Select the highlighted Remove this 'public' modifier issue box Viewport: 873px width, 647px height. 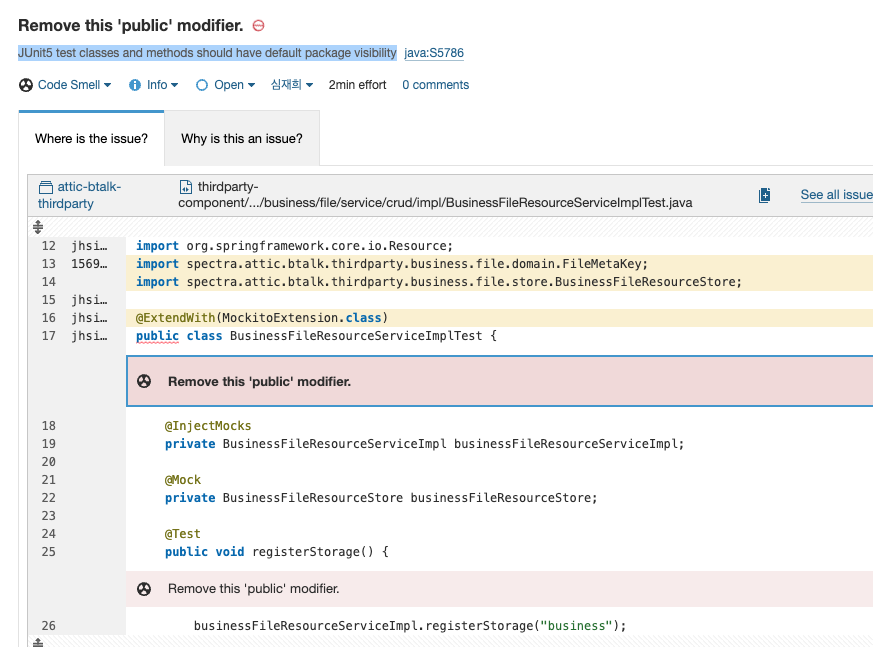pyautogui.click(x=499, y=381)
